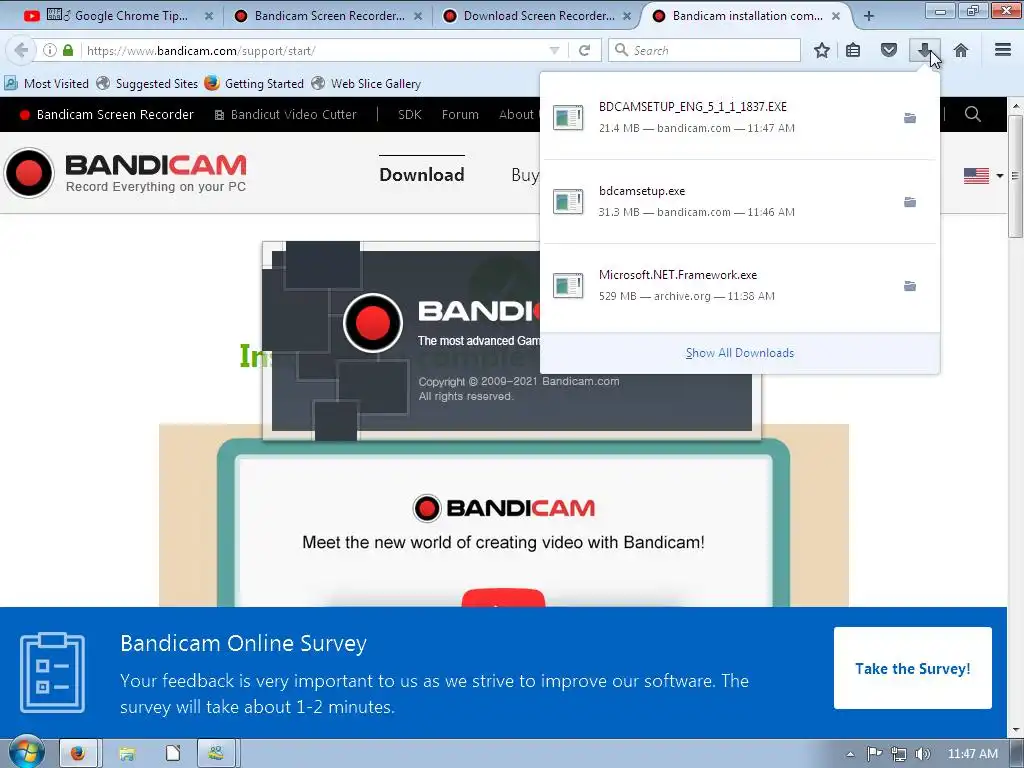Open the Forum link in top bar
This screenshot has width=1024, height=768.
coord(460,114)
